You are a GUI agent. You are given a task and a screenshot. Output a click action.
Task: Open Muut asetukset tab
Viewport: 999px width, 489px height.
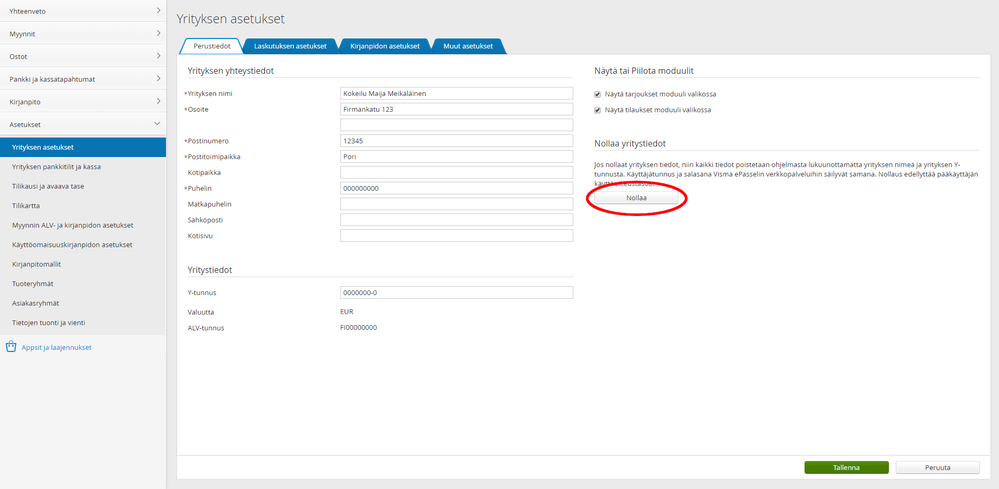click(468, 46)
